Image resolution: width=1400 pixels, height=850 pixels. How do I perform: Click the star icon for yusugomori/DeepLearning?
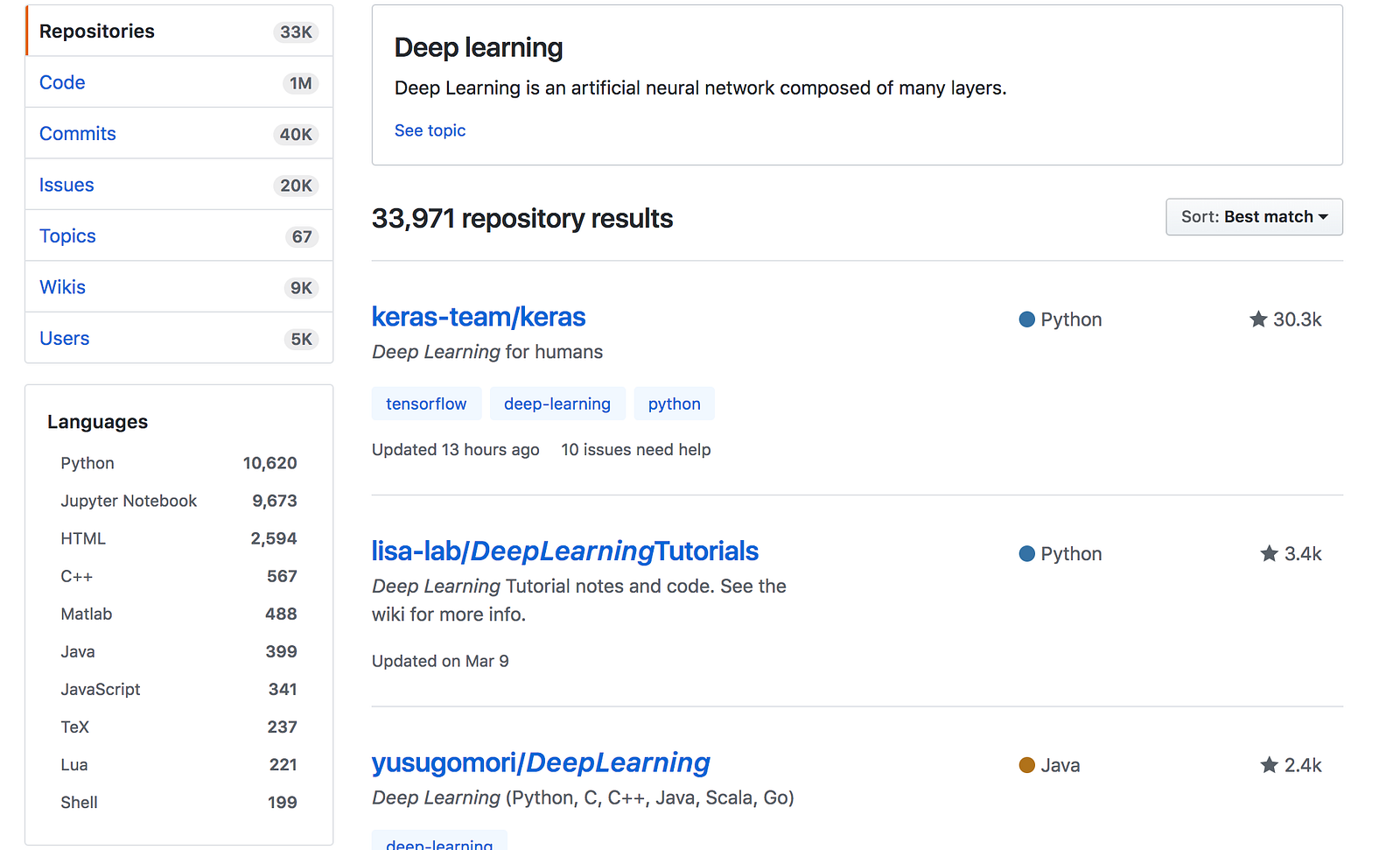1269,765
